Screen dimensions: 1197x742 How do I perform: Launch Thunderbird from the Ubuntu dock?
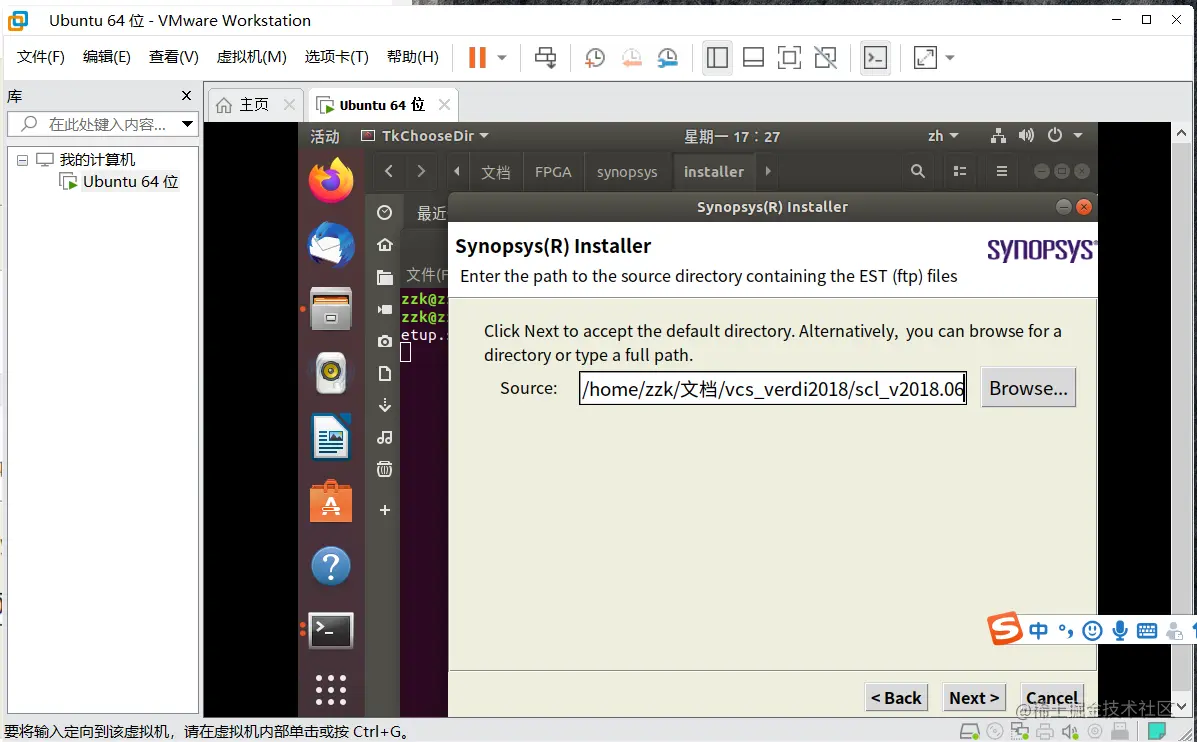(331, 244)
